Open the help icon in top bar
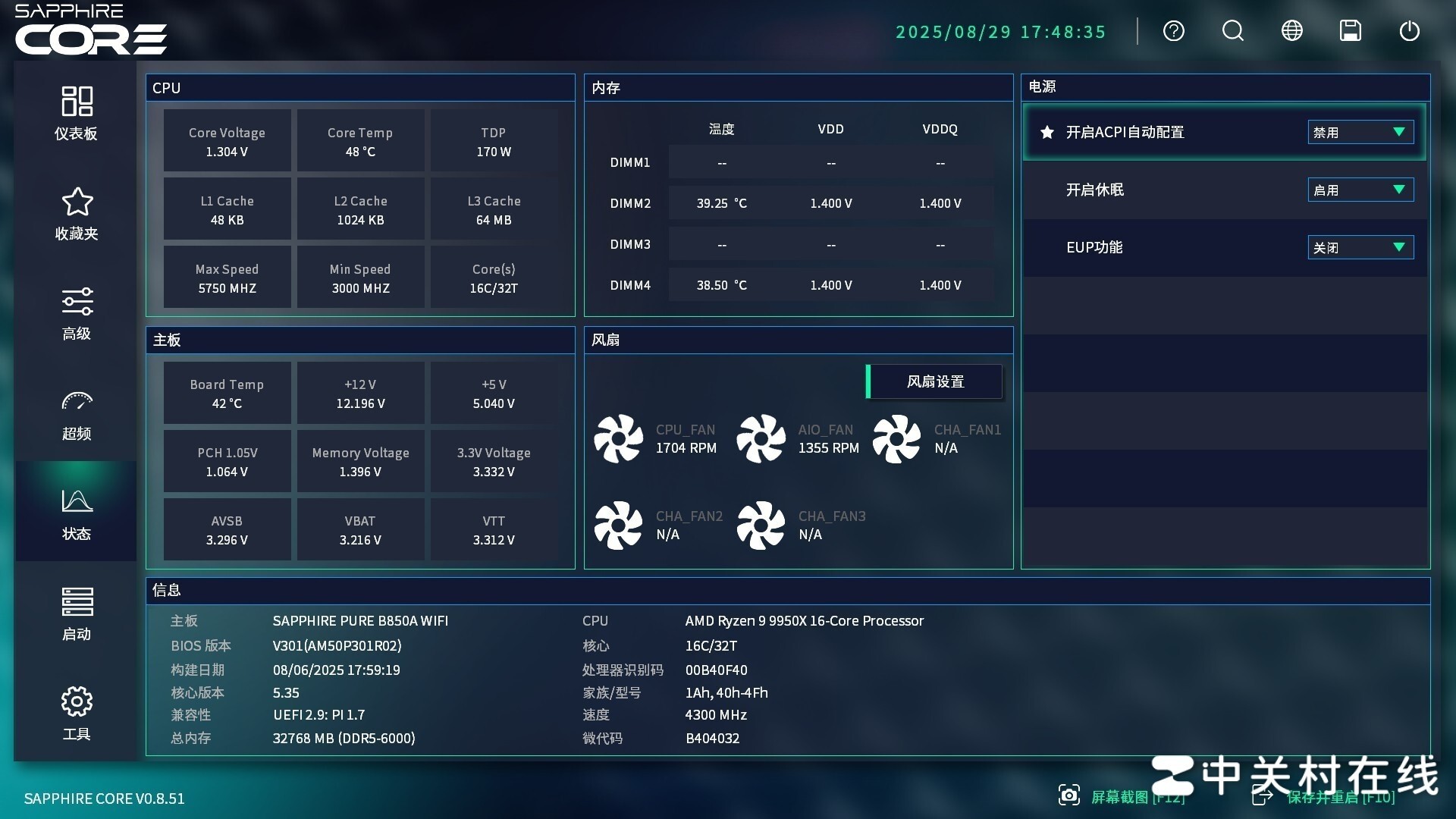The image size is (1456, 819). [x=1173, y=31]
